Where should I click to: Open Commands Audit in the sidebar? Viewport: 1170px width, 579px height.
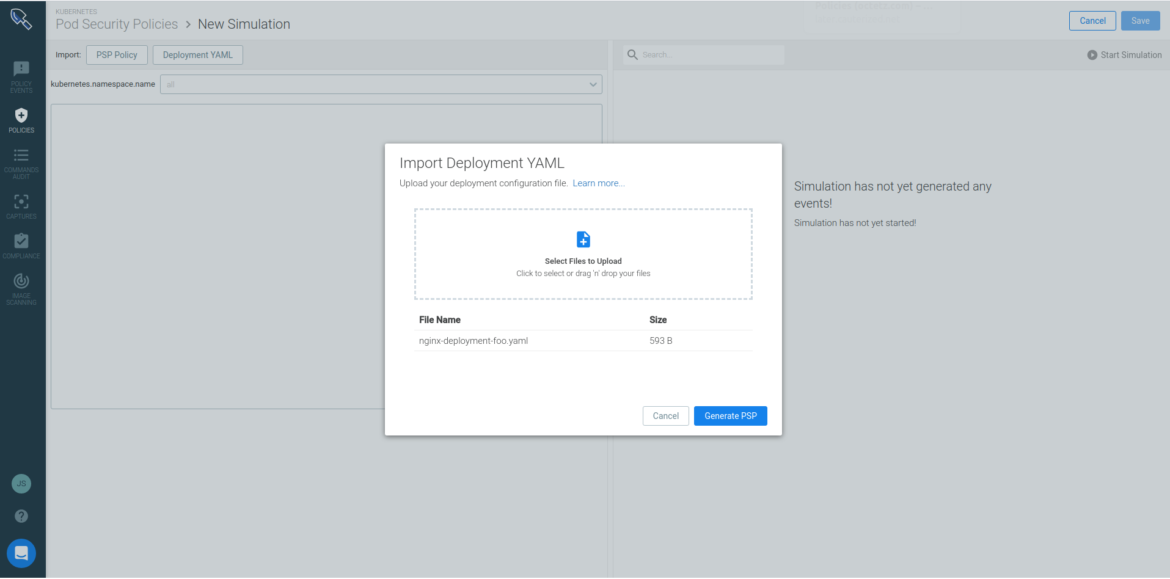(x=21, y=163)
